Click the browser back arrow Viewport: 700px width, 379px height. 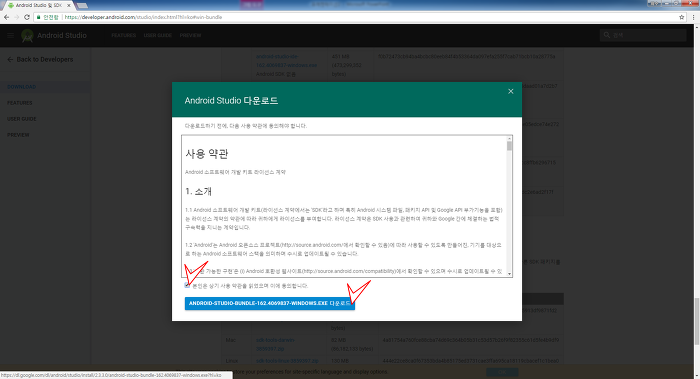(6, 17)
